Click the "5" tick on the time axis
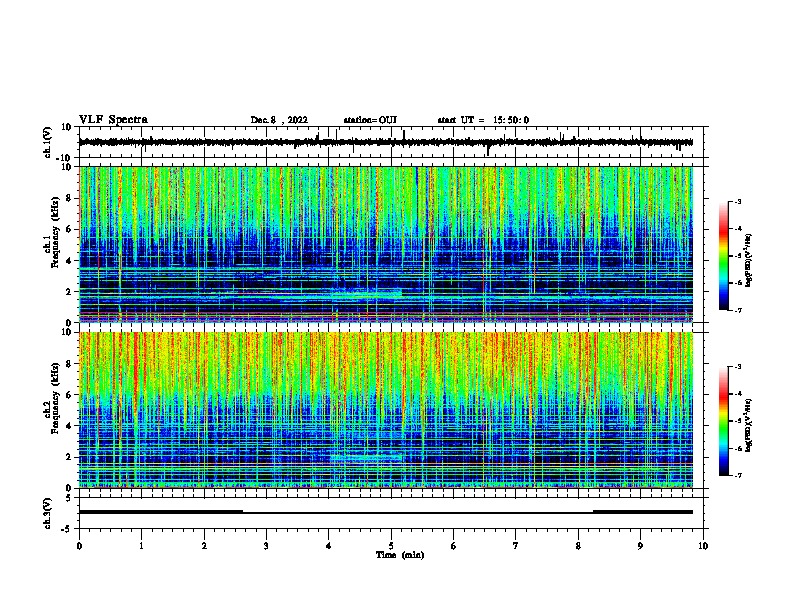Viewport: 792px width, 612px height. click(x=391, y=546)
